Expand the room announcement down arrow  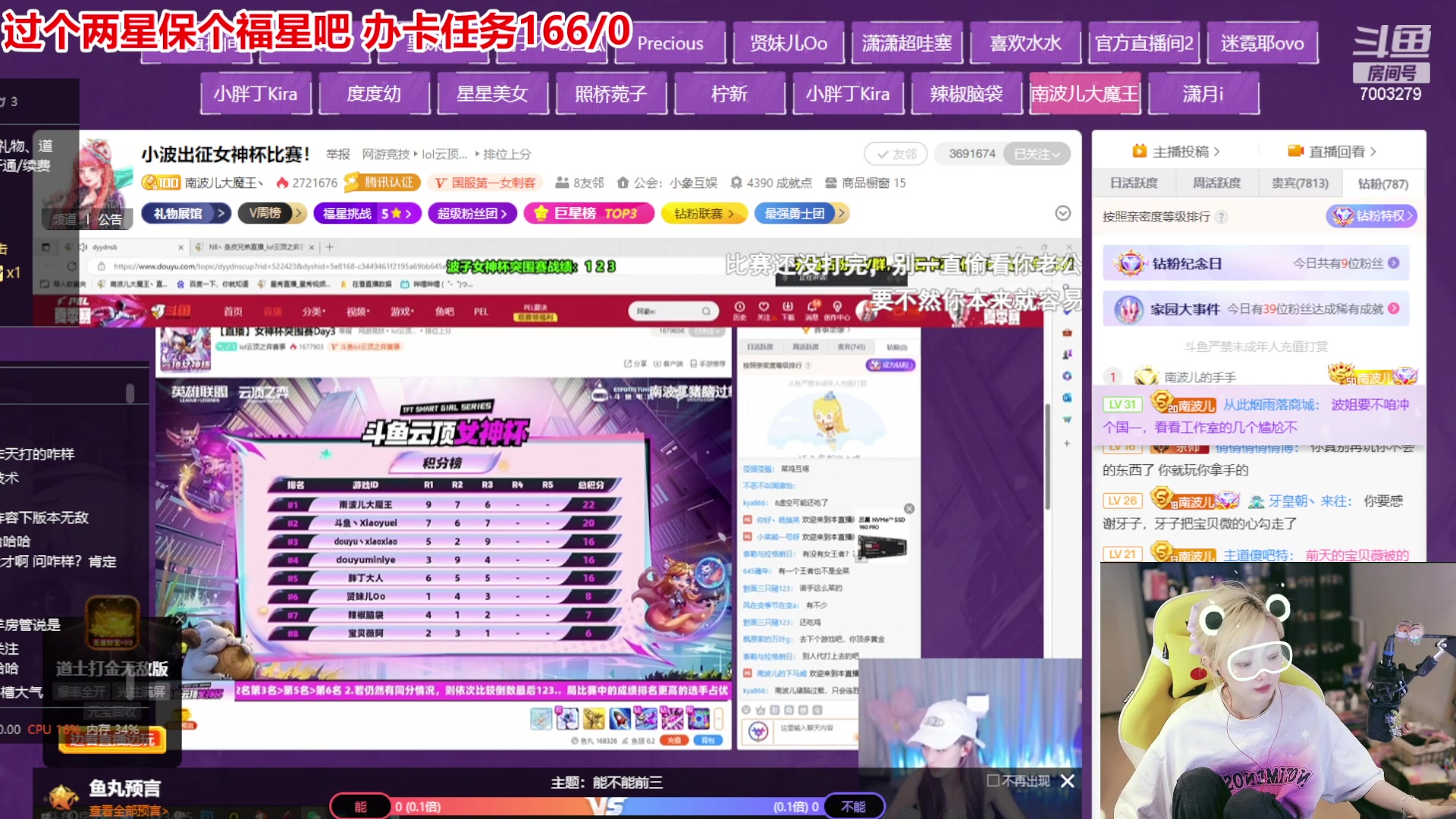1062,213
